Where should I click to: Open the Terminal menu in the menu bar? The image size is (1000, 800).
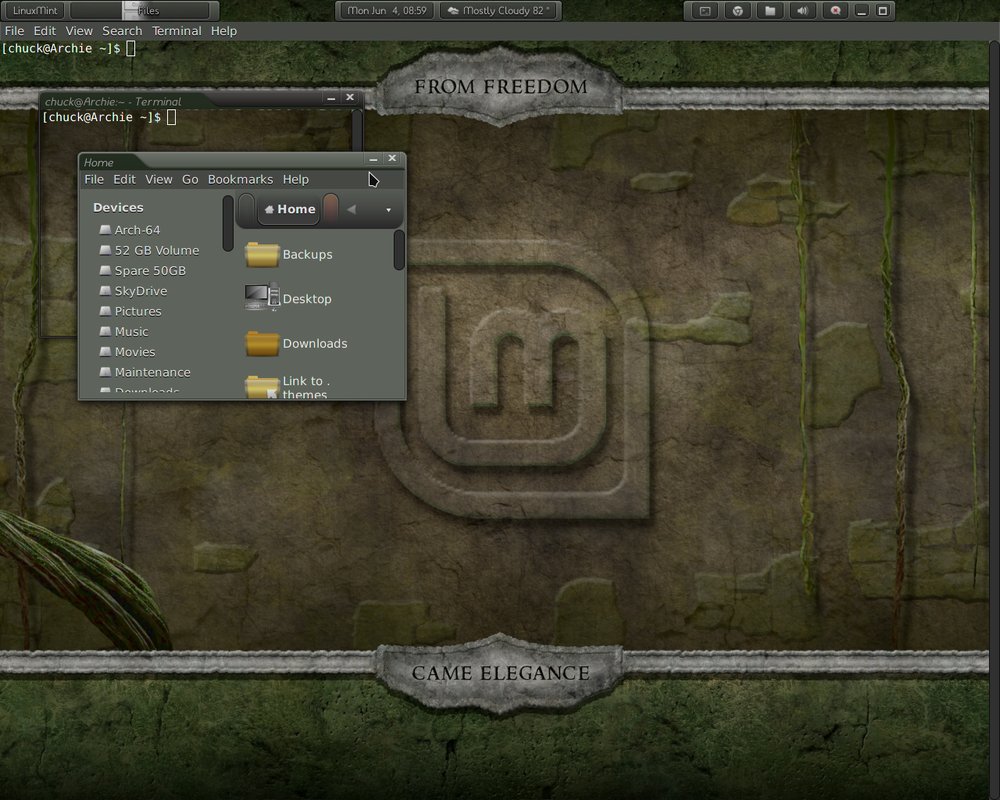pos(177,31)
